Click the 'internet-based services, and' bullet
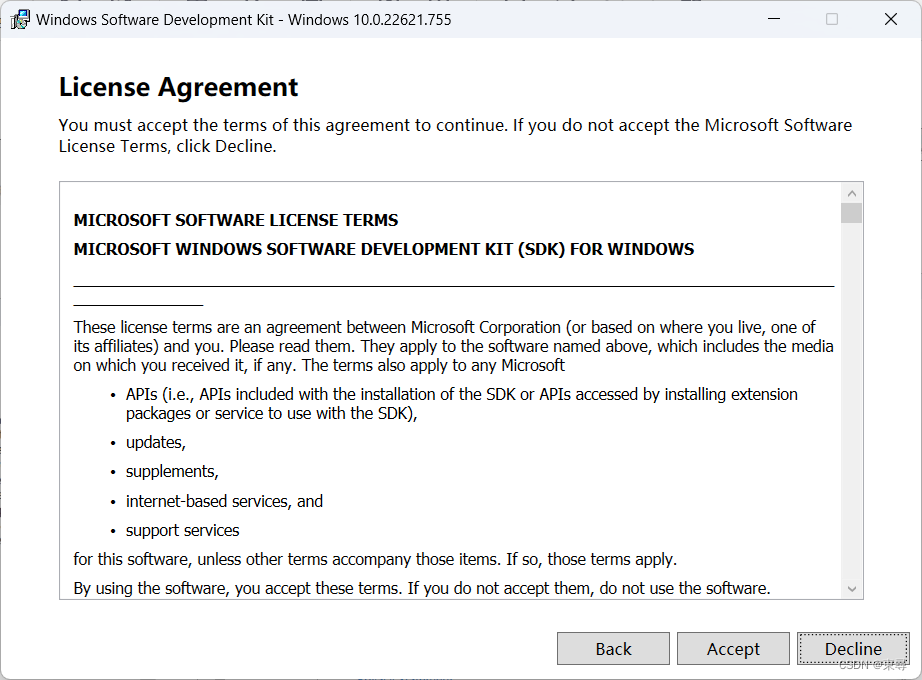Viewport: 922px width, 680px height. [x=224, y=501]
